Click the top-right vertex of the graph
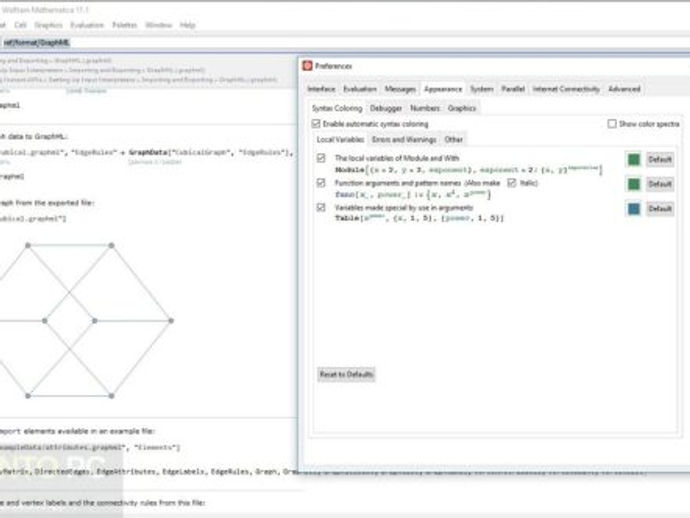Screen dimensions: 690x518 coord(111,245)
